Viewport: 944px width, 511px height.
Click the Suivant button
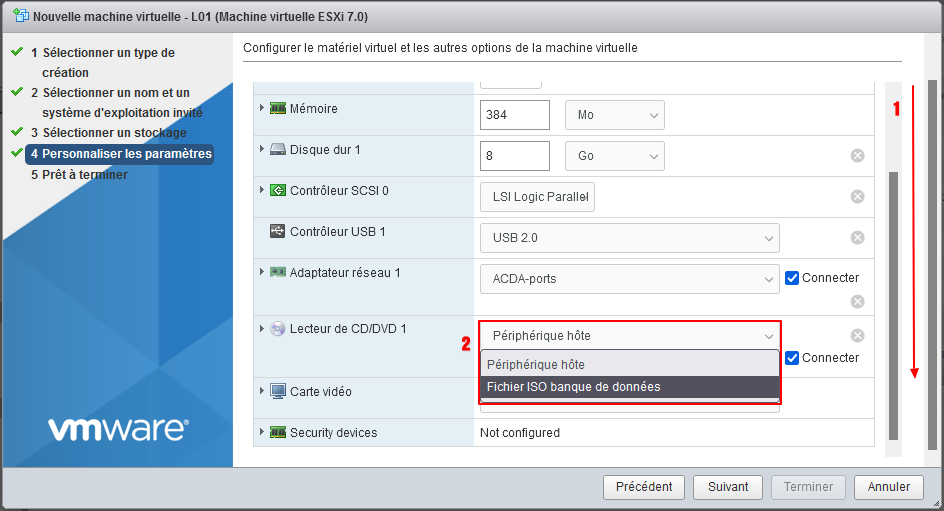pos(727,487)
